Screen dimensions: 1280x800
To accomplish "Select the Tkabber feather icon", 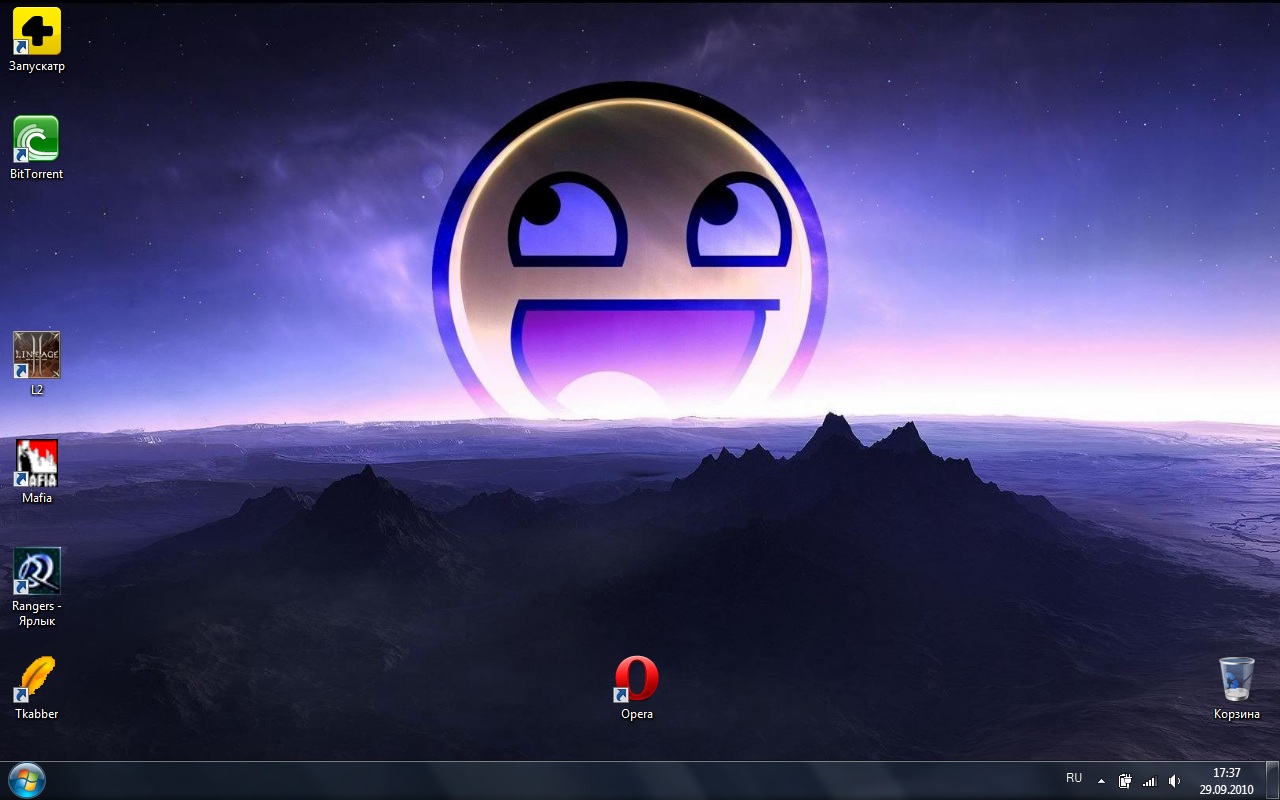I will coord(37,679).
